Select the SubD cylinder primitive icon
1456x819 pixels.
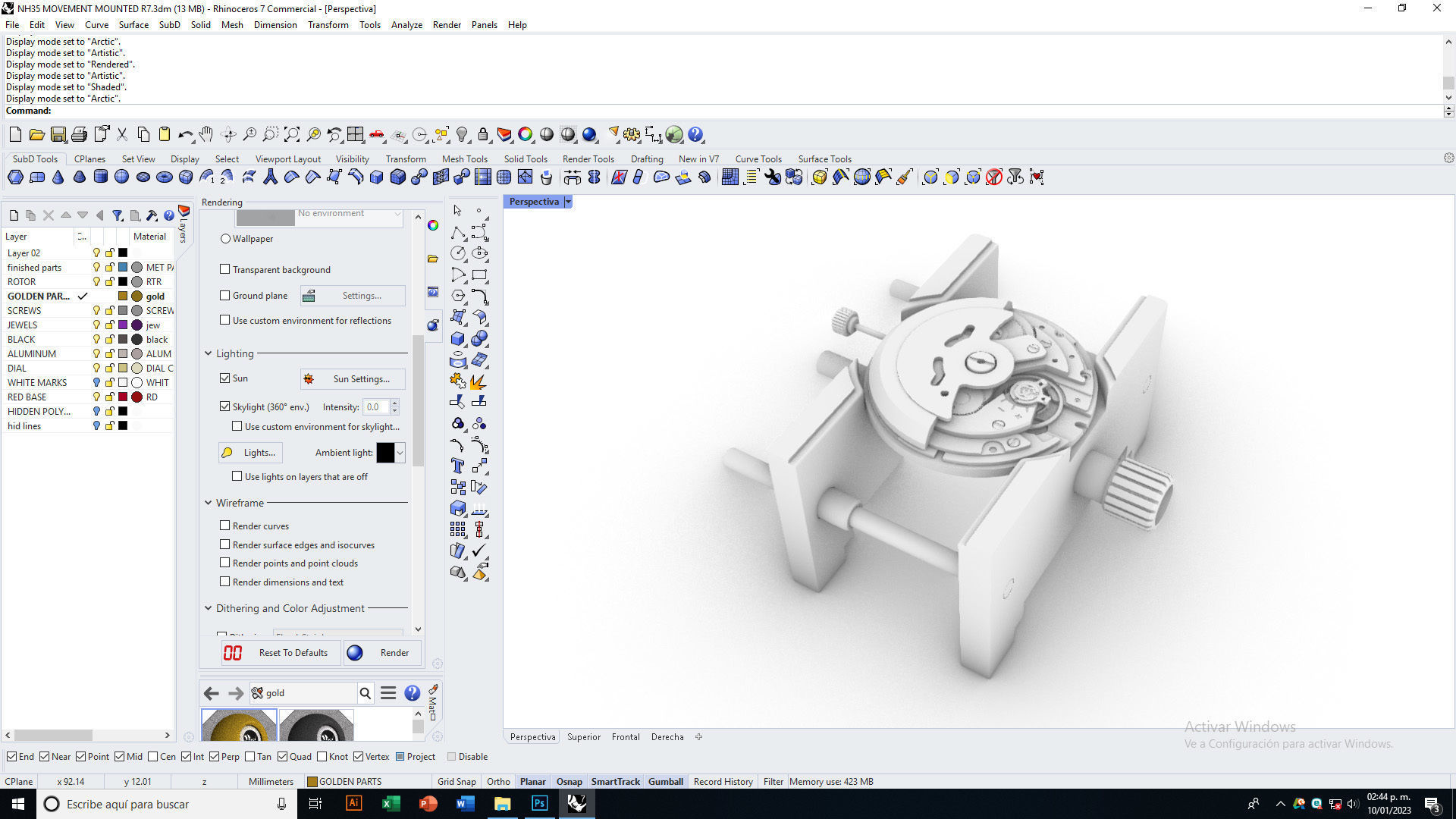coord(101,177)
